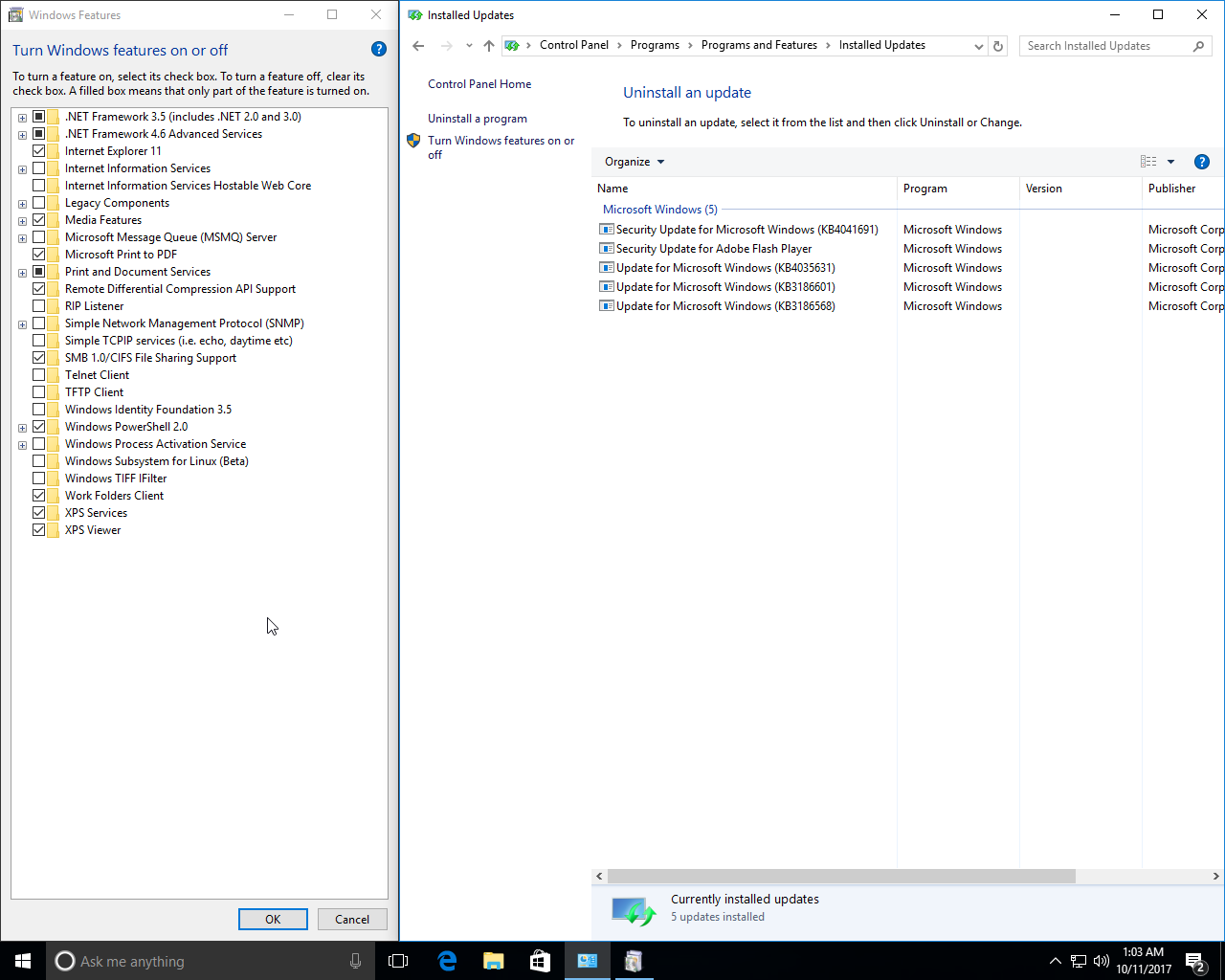Click the right scroll arrow in updates list
The height and width of the screenshot is (980, 1225).
click(1216, 876)
